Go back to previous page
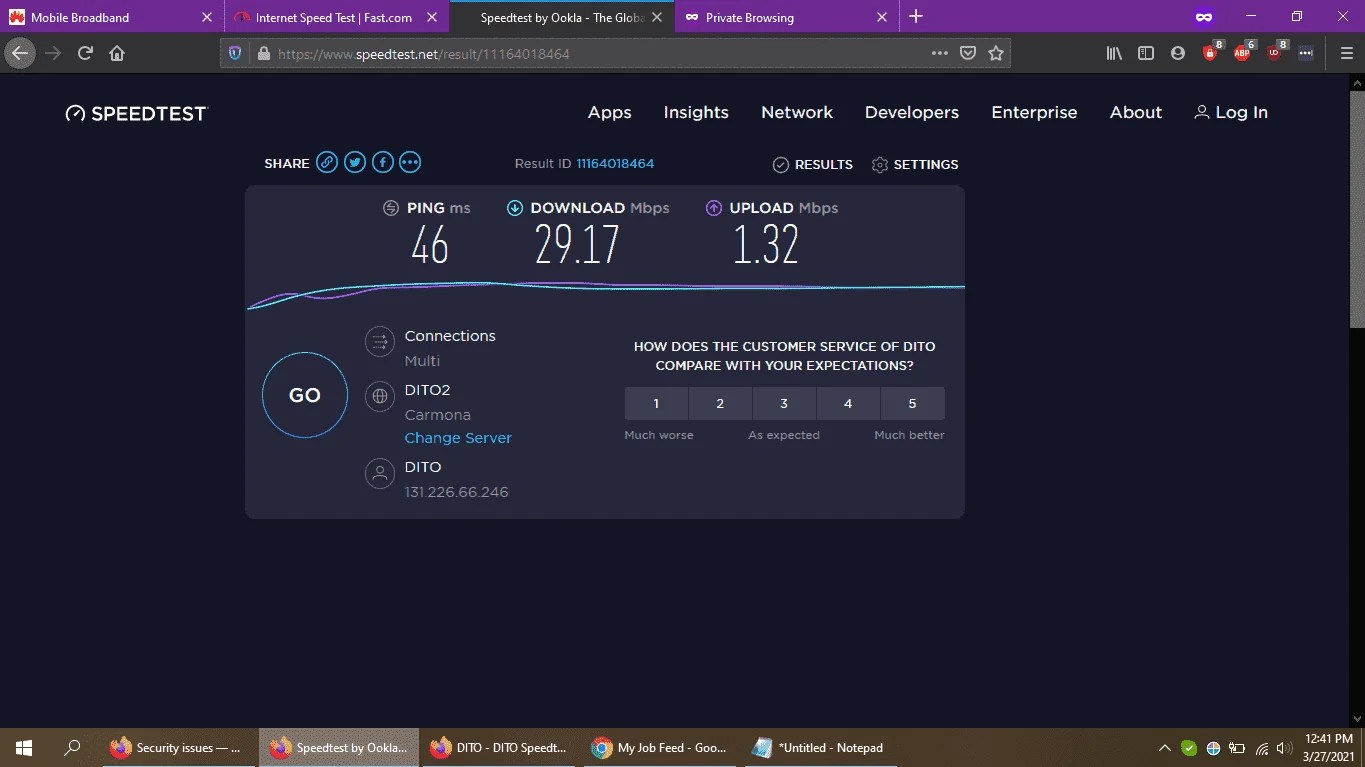Image resolution: width=1365 pixels, height=767 pixels. [x=20, y=53]
